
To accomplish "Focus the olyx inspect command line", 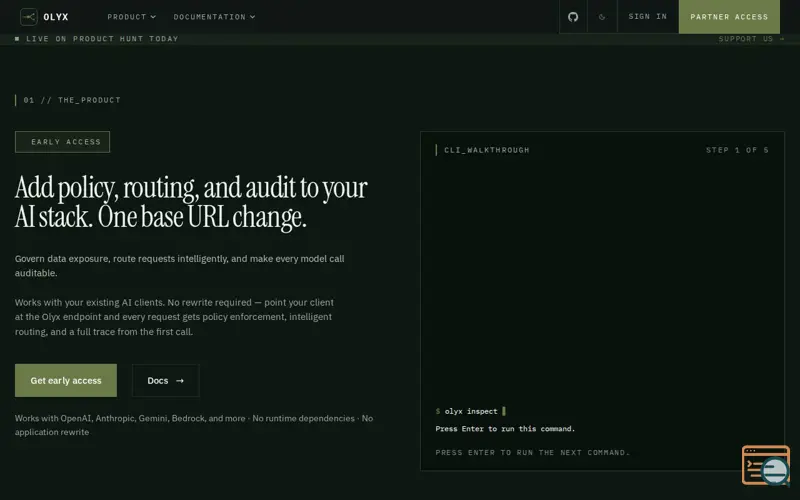I will (x=470, y=411).
